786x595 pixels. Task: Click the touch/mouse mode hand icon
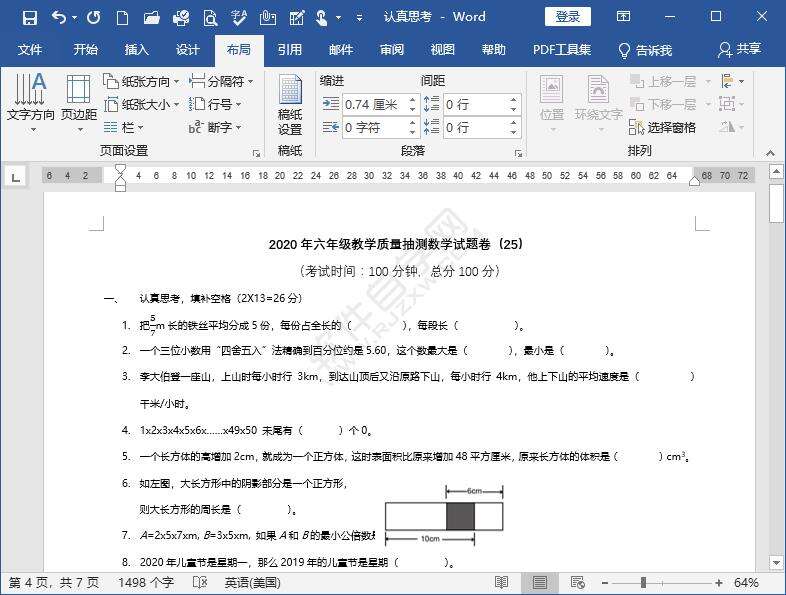pyautogui.click(x=322, y=18)
